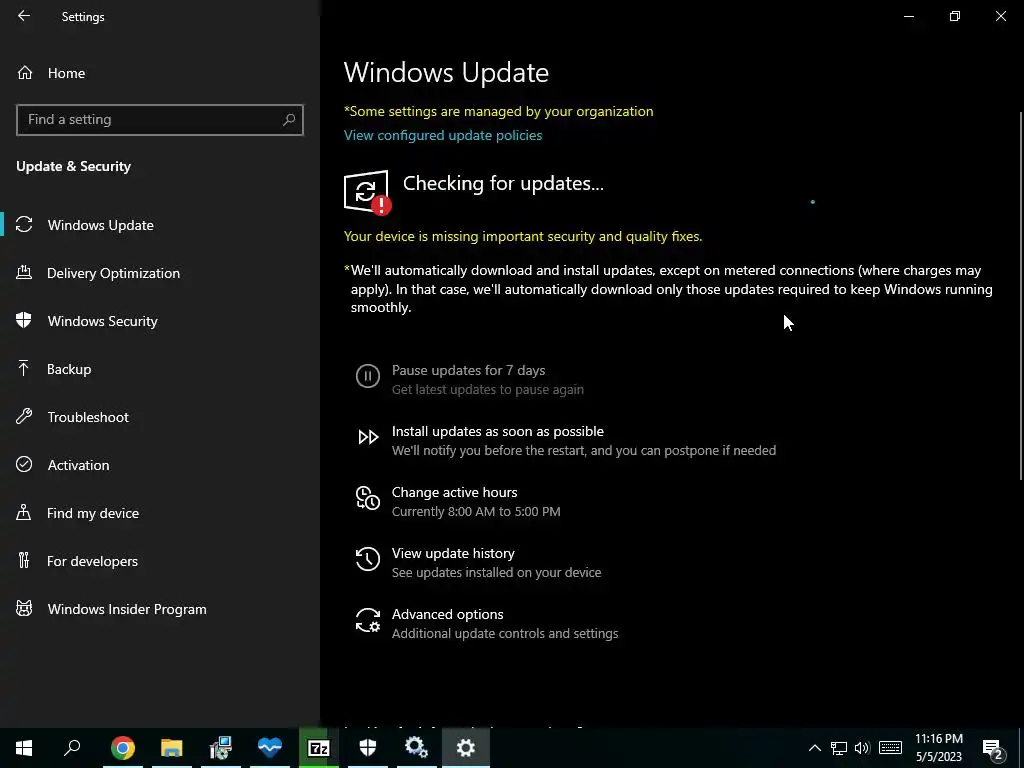The height and width of the screenshot is (768, 1024).
Task: Open the Windows Start menu
Action: pyautogui.click(x=24, y=747)
